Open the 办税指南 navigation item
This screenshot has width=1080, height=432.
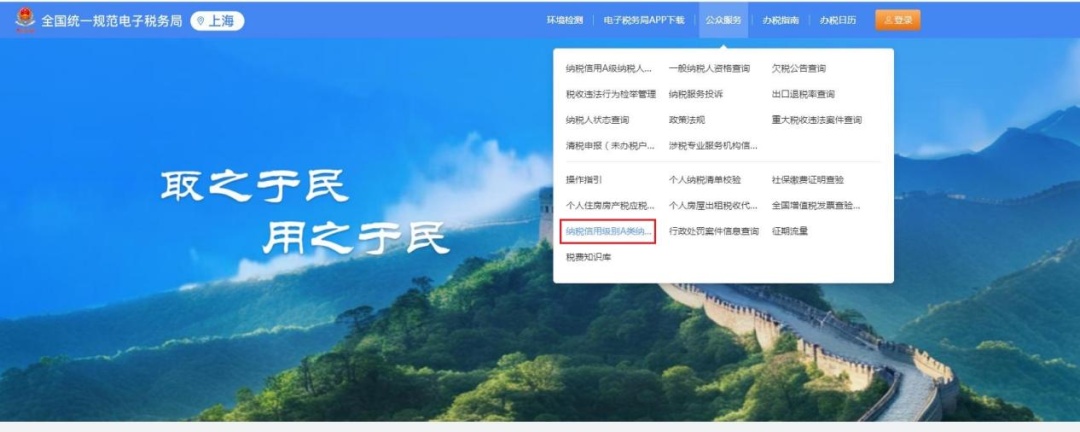780,20
